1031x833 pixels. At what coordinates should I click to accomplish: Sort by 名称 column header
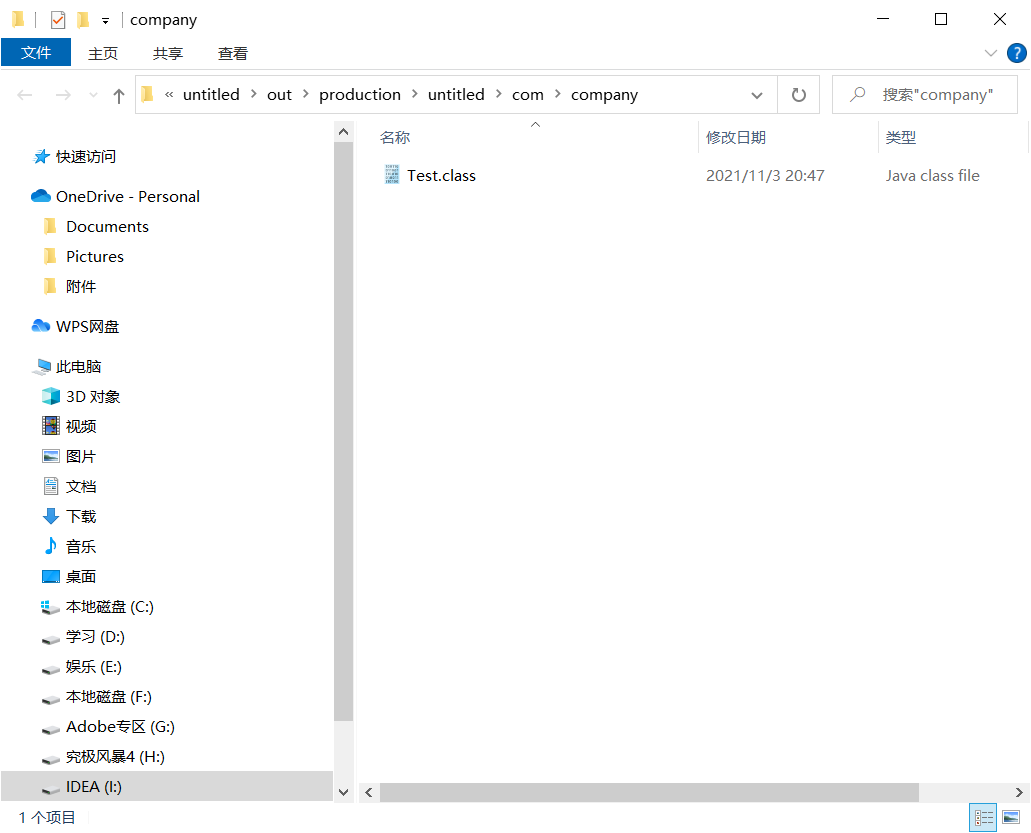(395, 137)
